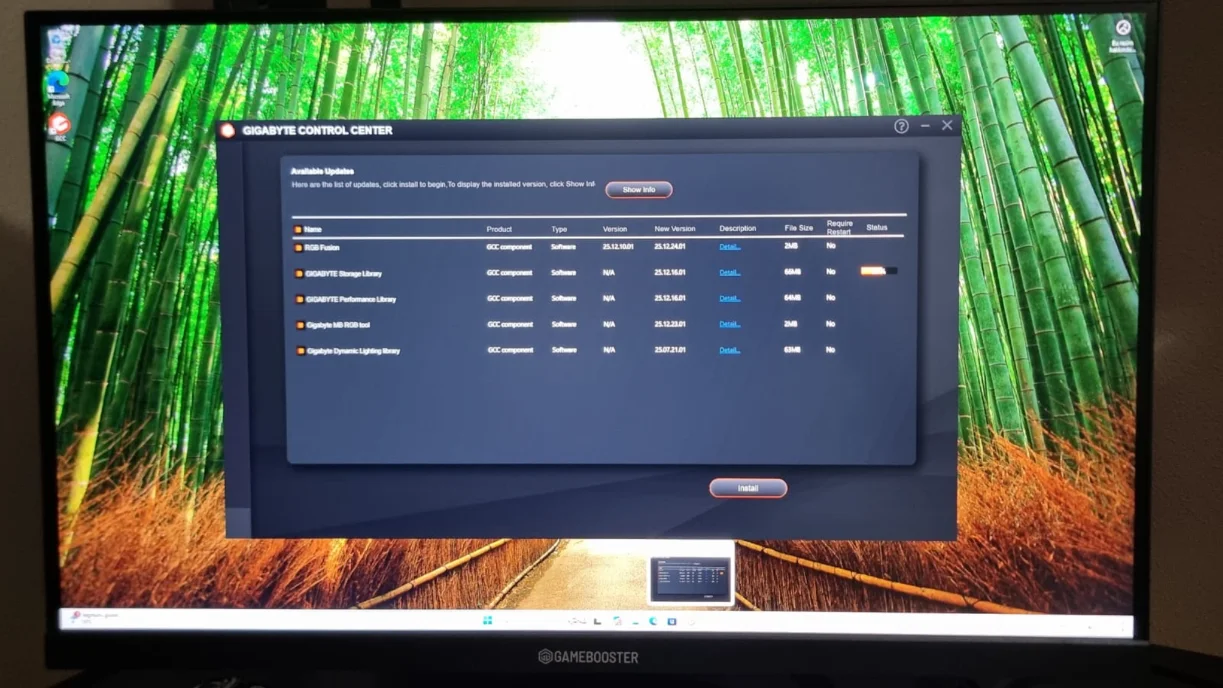The width and height of the screenshot is (1223, 688).
Task: Click the 66MB file size value
Action: pyautogui.click(x=793, y=272)
